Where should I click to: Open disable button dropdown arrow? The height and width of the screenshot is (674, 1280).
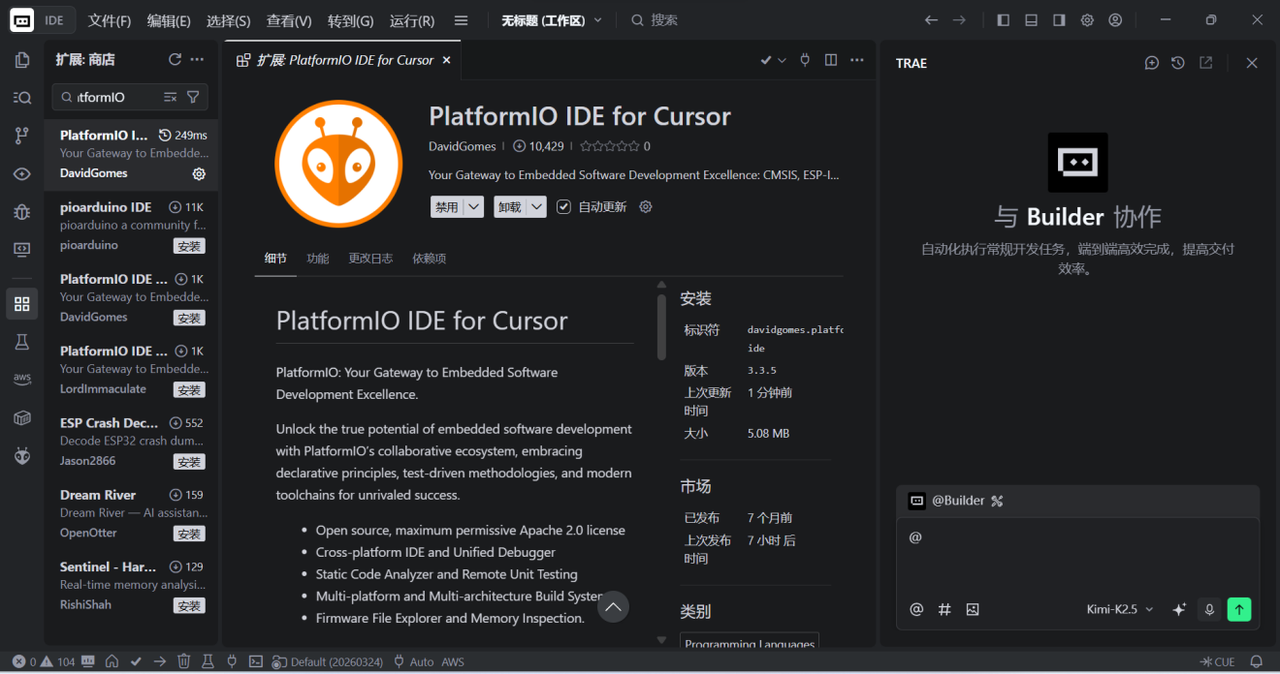pos(474,207)
